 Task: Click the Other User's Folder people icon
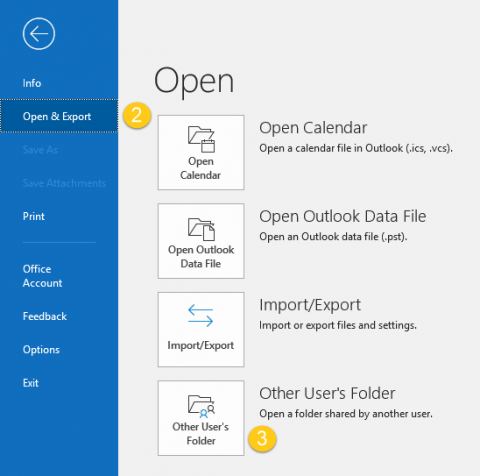click(x=201, y=406)
